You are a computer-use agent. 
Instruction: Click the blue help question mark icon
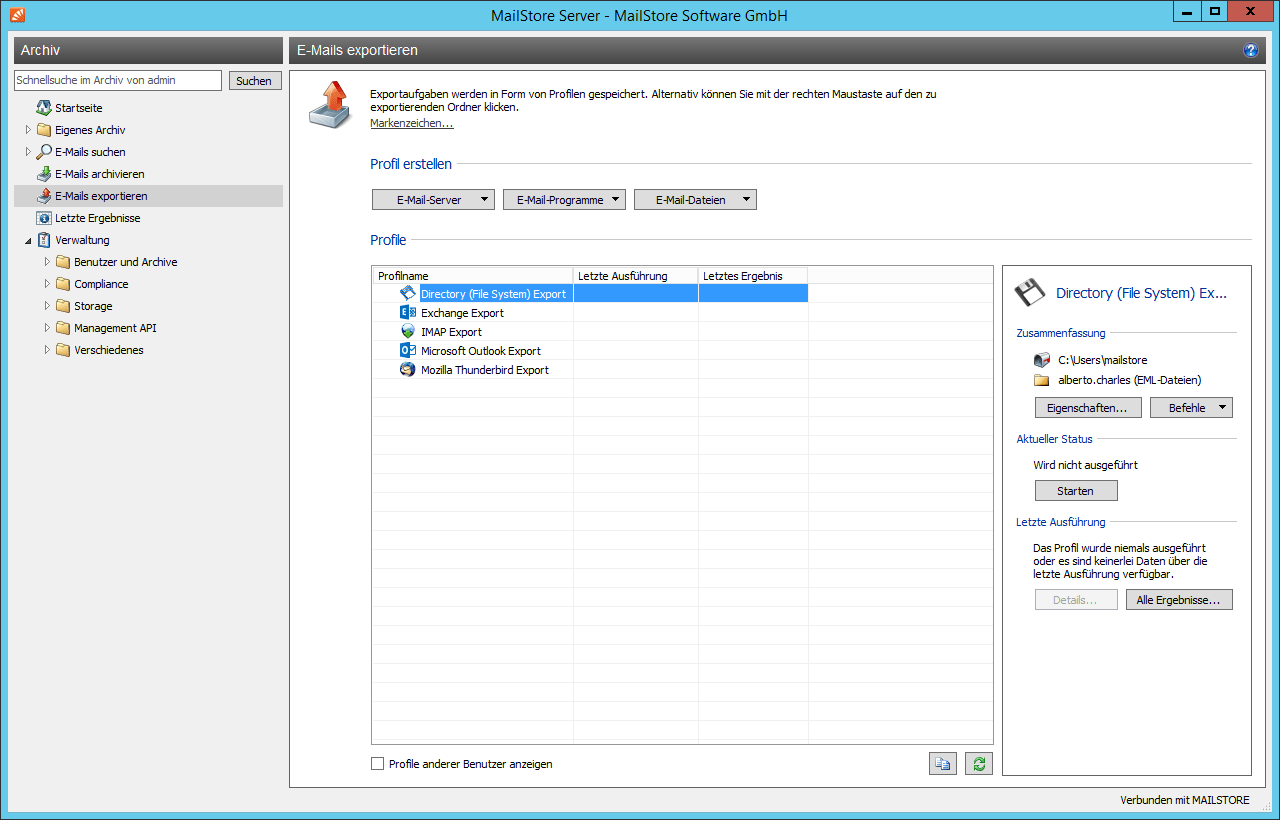pos(1251,50)
